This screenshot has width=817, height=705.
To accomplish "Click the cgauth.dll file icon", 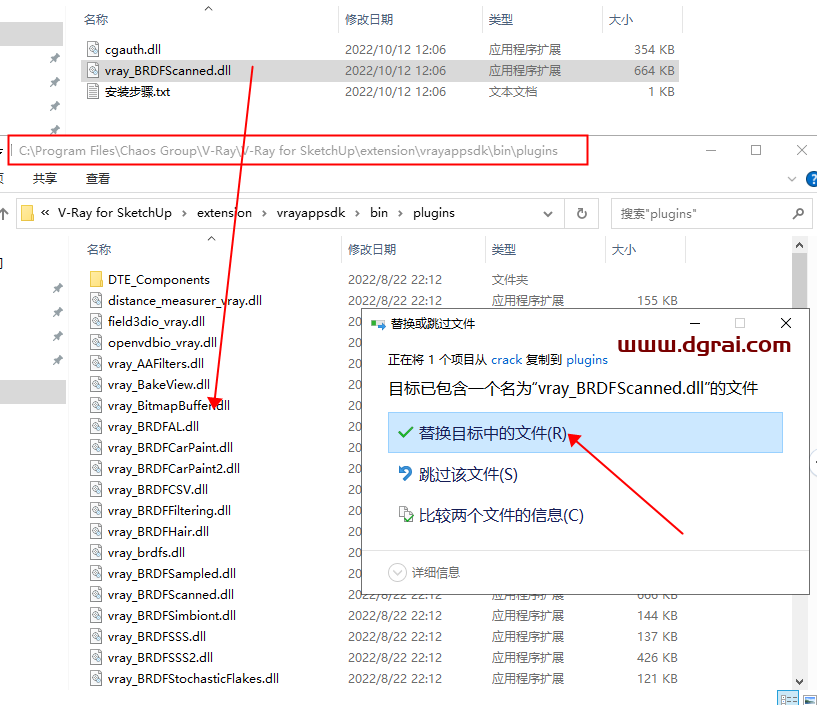I will coord(94,50).
